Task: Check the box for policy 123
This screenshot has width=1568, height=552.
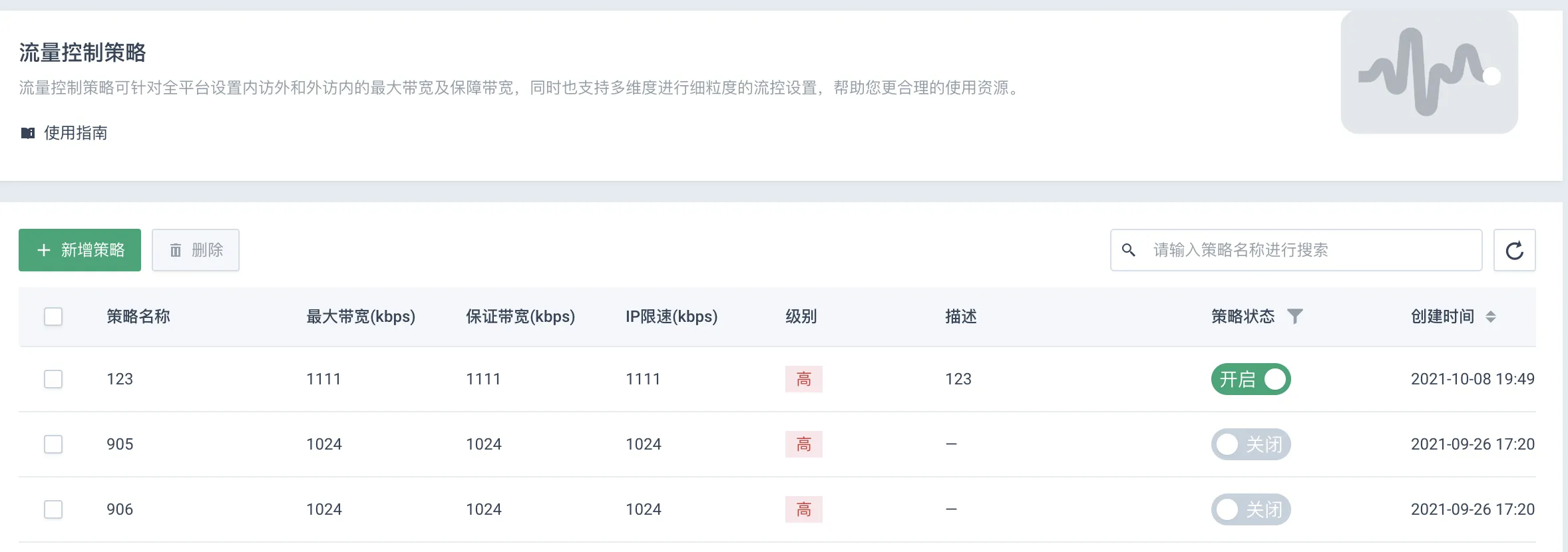Action: tap(53, 379)
